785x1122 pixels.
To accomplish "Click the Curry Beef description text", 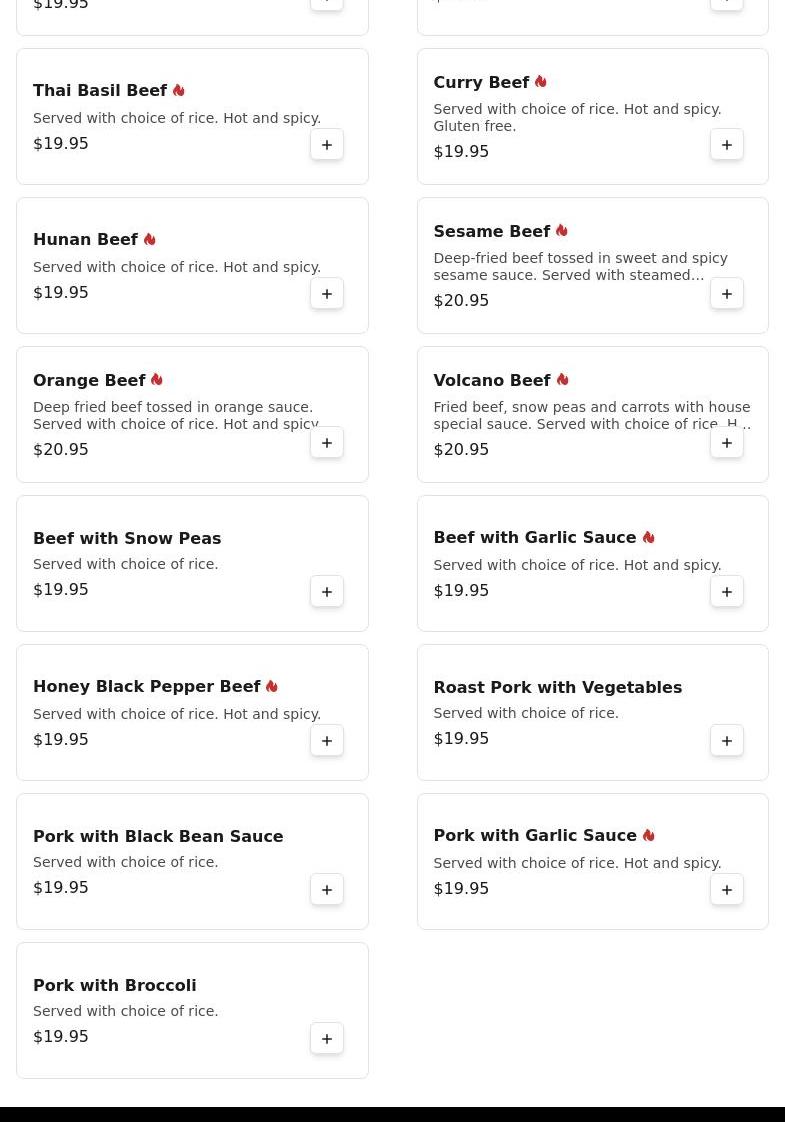I will point(576,117).
